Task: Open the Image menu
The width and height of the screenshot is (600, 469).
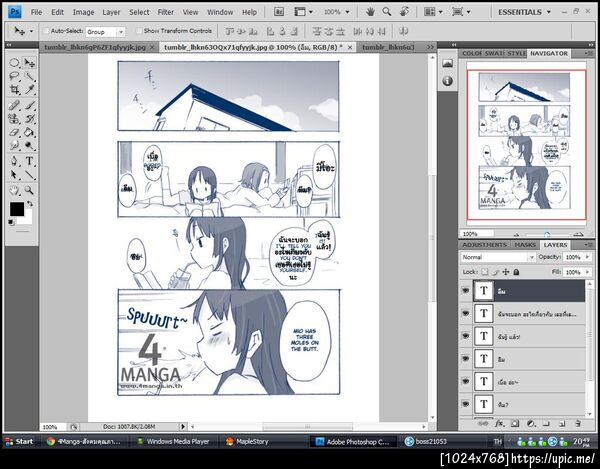Action: tap(83, 12)
